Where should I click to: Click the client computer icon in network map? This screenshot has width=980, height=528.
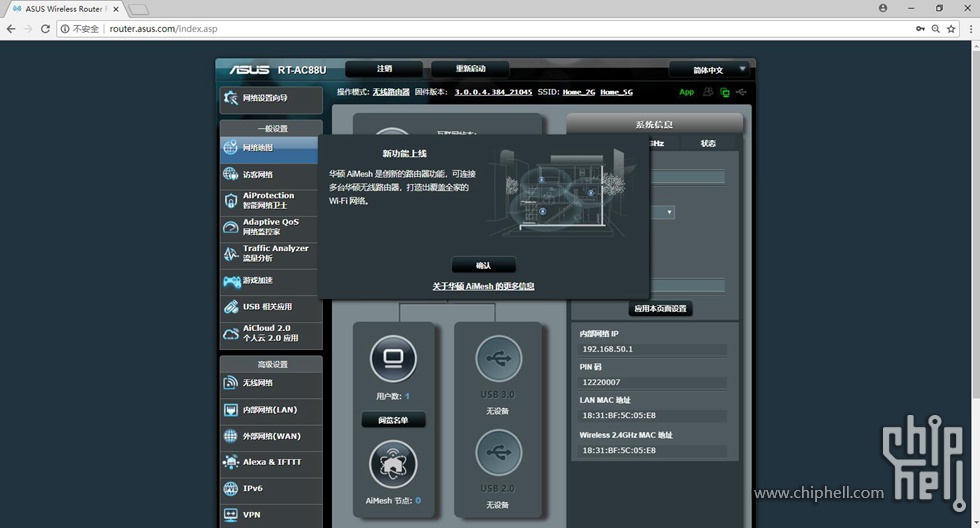(x=393, y=358)
